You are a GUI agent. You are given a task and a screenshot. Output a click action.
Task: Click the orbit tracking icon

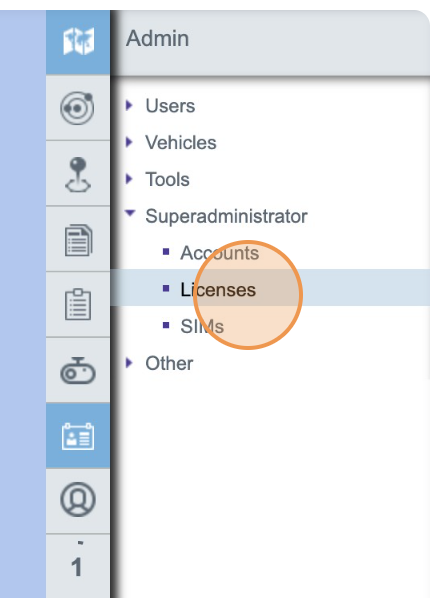[x=77, y=108]
